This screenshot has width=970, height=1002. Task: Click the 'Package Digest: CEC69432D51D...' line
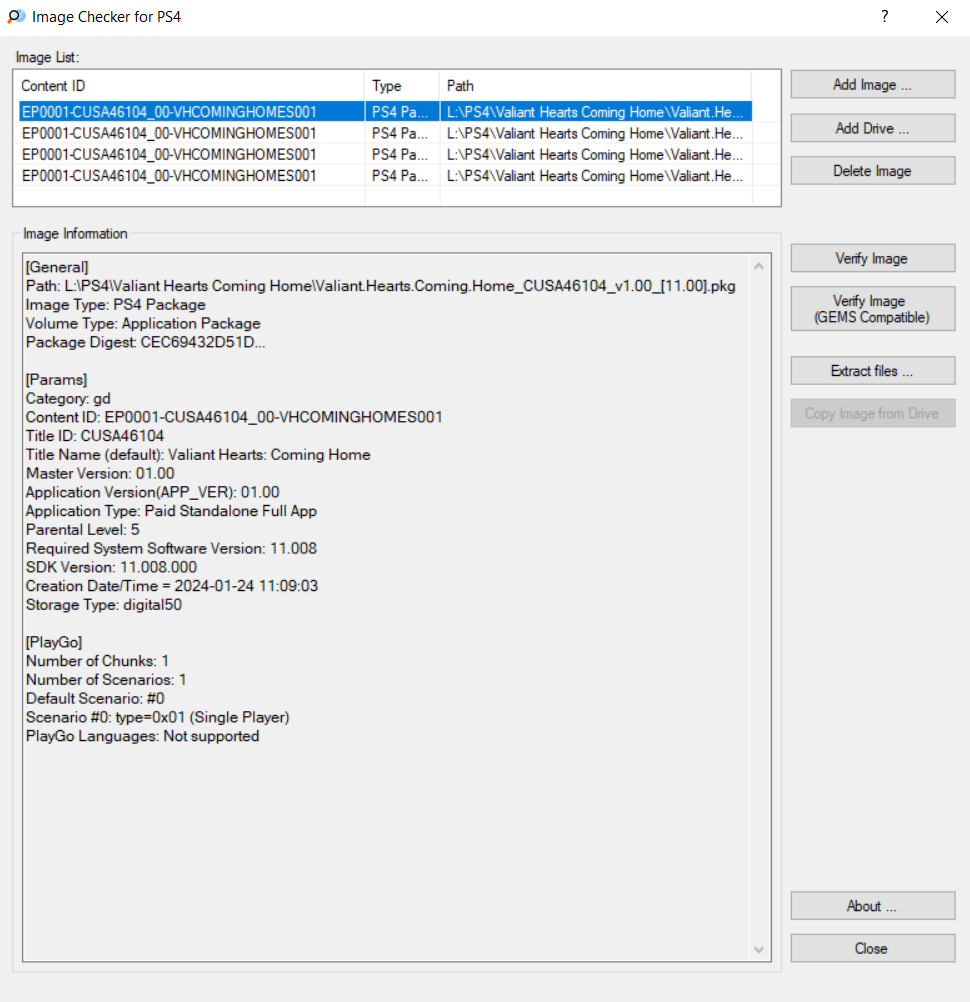click(146, 342)
